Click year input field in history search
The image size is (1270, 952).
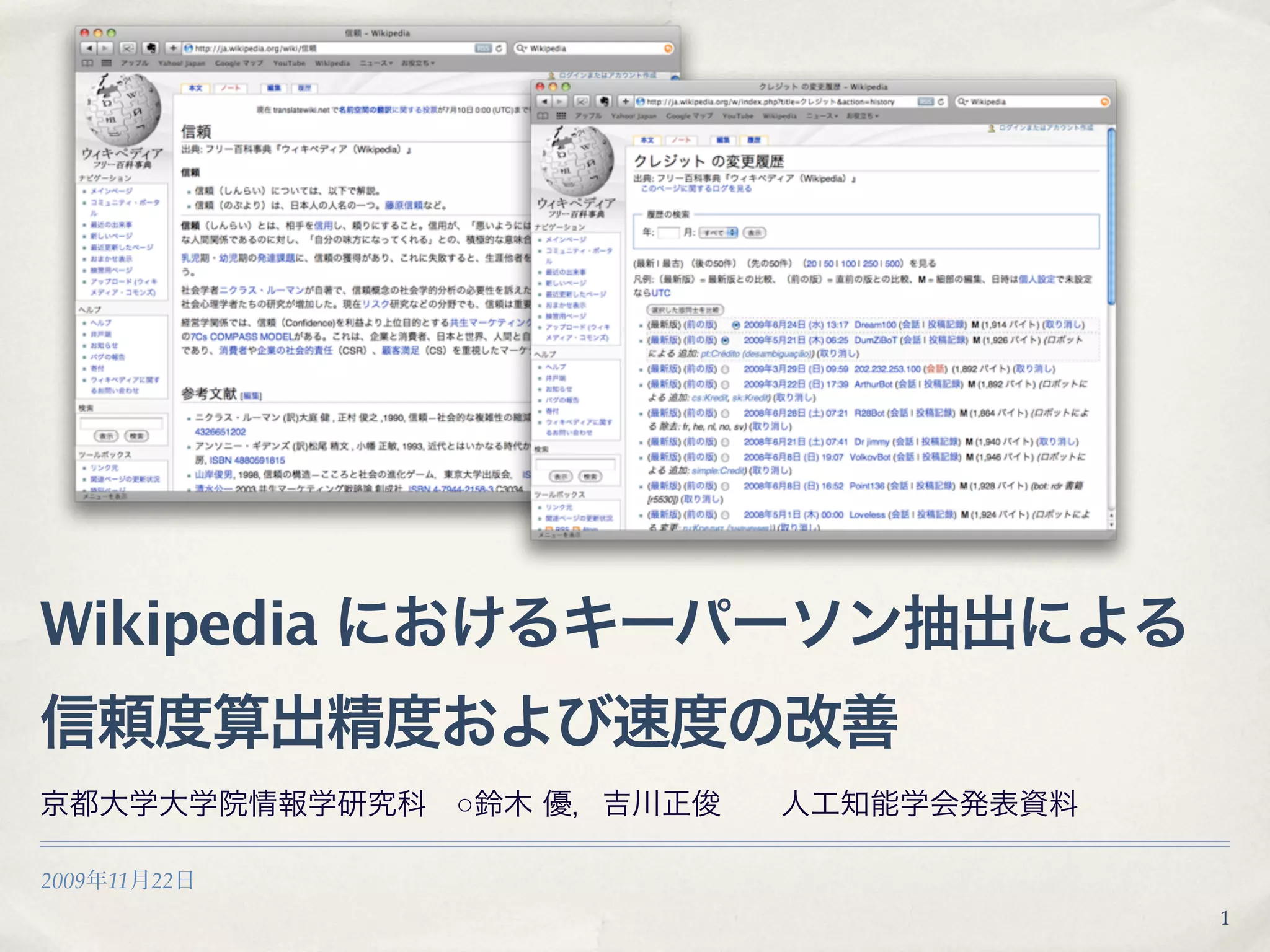tap(668, 232)
